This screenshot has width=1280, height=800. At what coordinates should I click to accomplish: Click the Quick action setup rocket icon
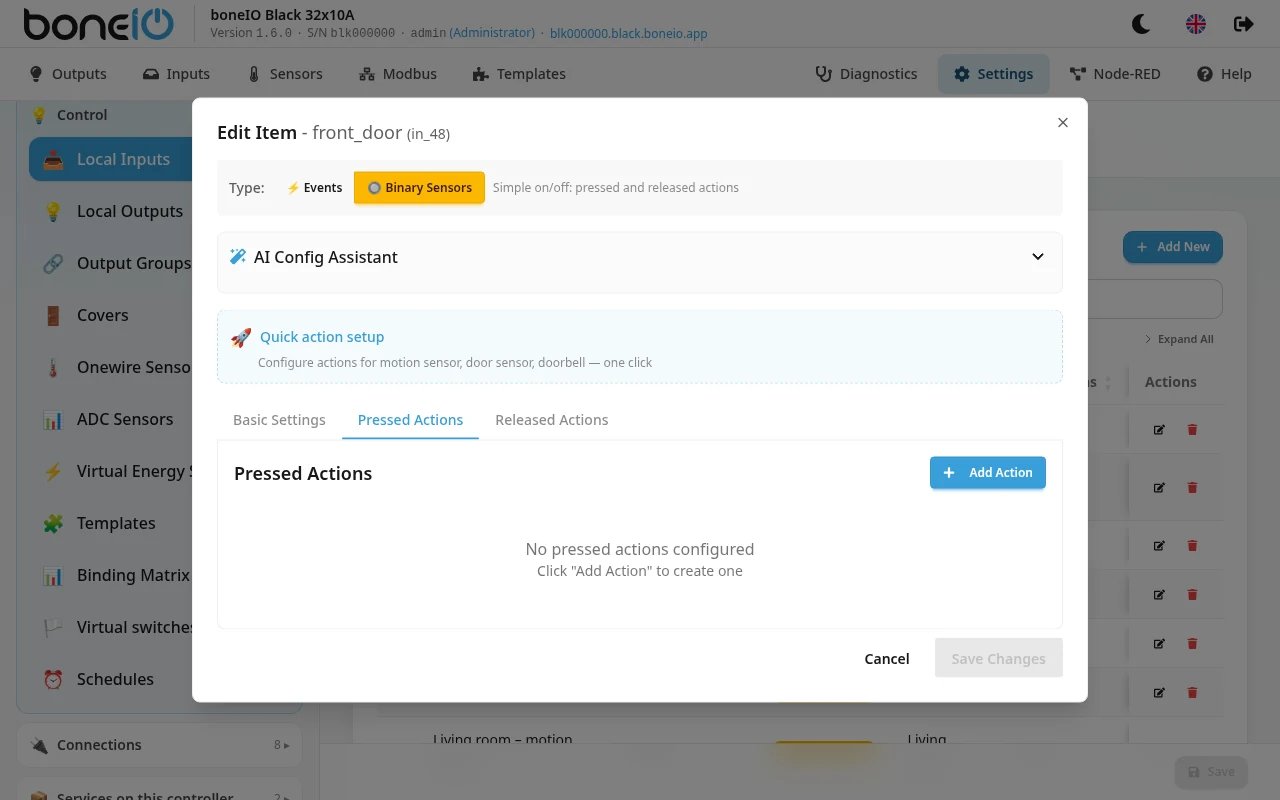(241, 338)
